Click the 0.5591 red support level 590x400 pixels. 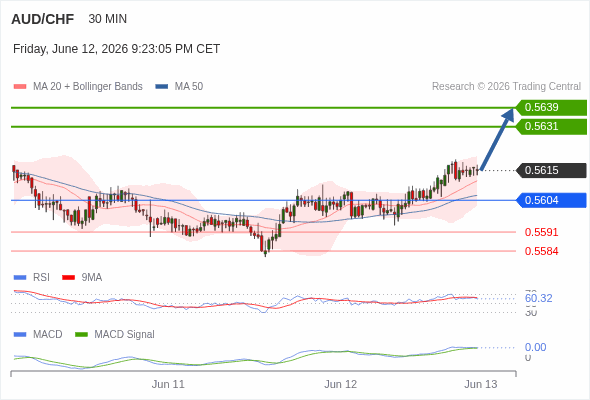[541, 232]
